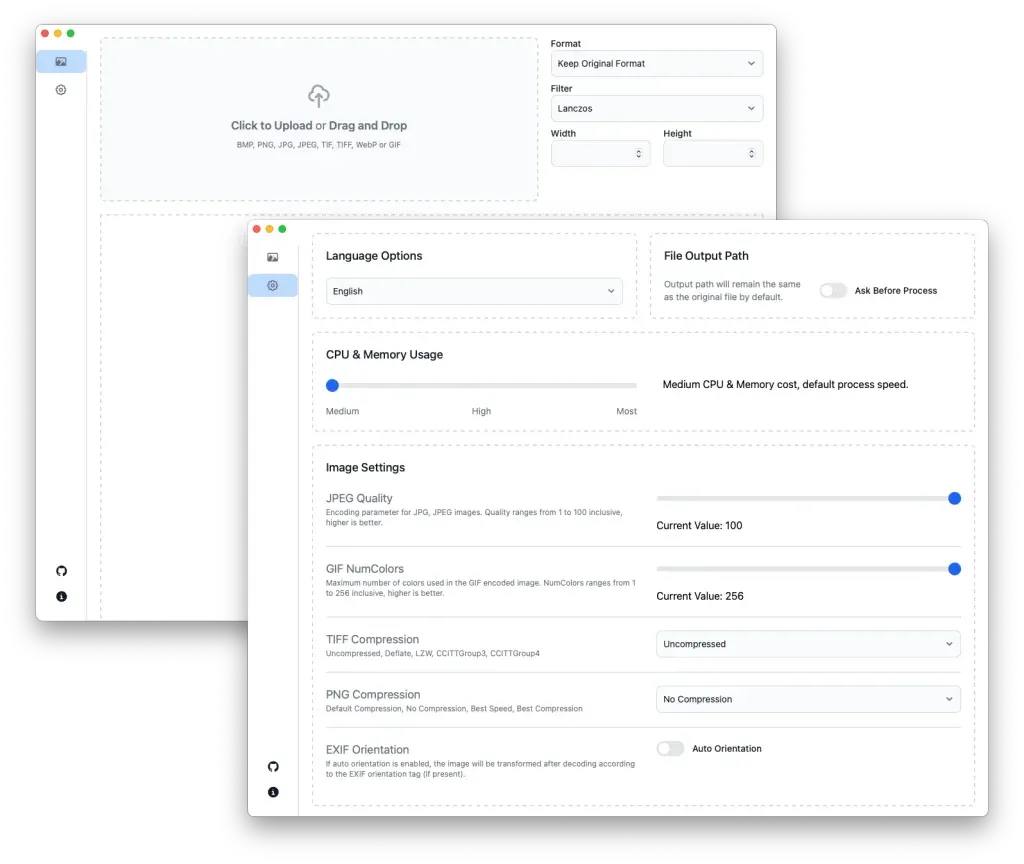Select the image converter icon in back window sidebar
Screen dimensions: 1024x864
[x=61, y=61]
